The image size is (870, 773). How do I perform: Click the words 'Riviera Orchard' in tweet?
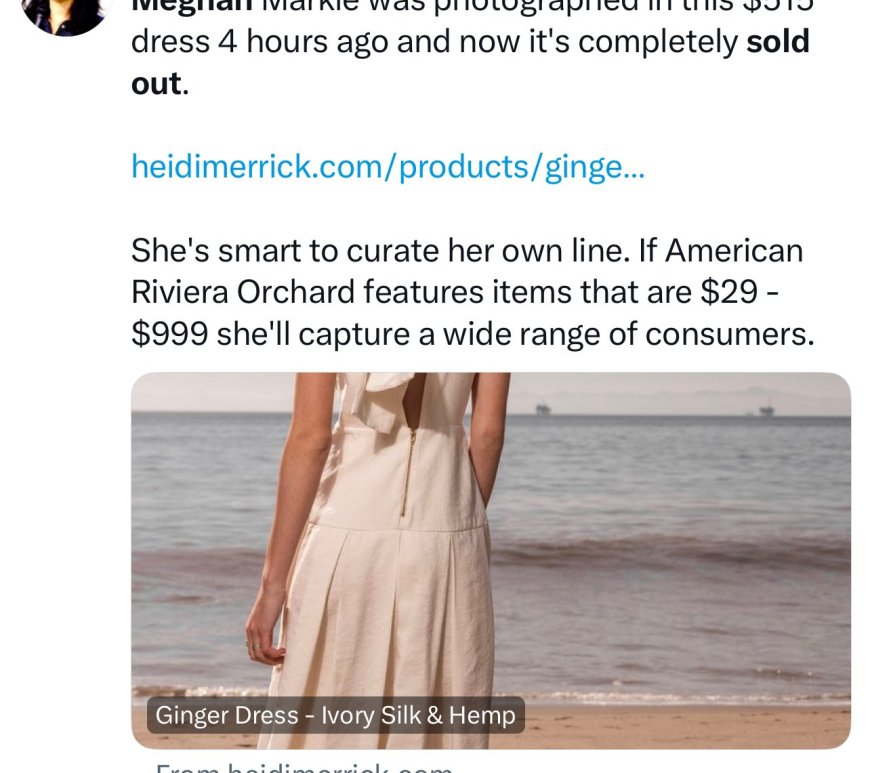243,291
